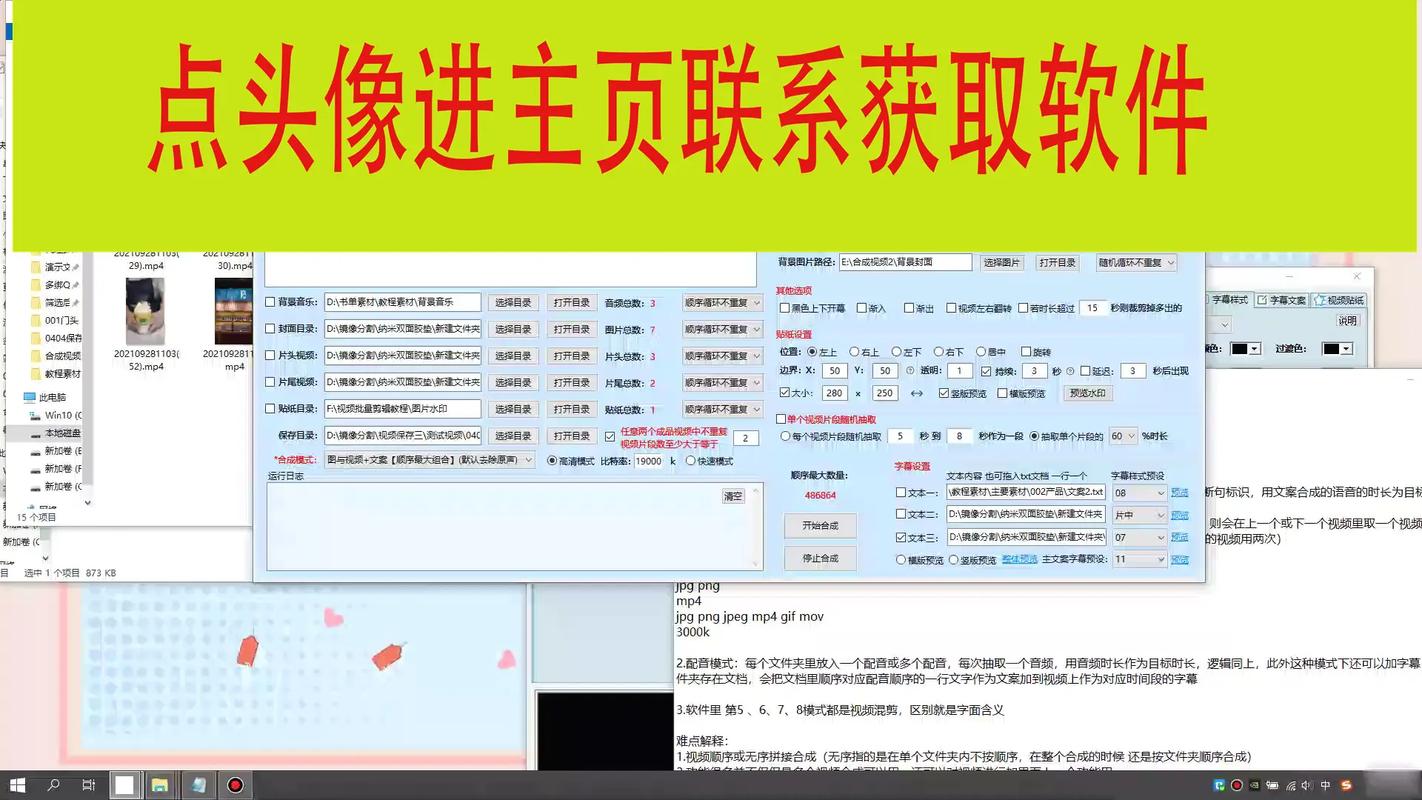Viewport: 1422px width, 800px height.
Task: Click the ↔ swap icon beside sticker size fields
Action: [x=917, y=393]
